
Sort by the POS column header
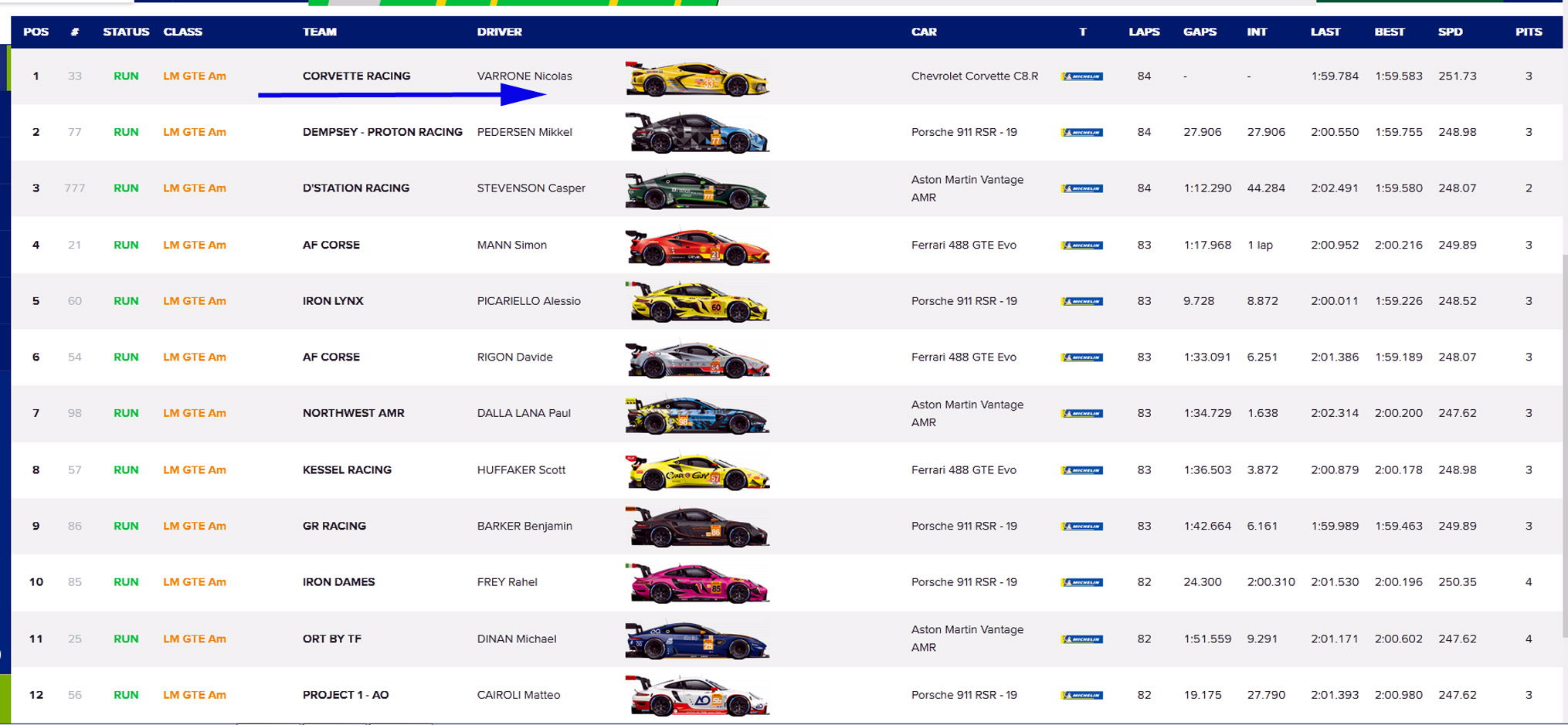(36, 32)
